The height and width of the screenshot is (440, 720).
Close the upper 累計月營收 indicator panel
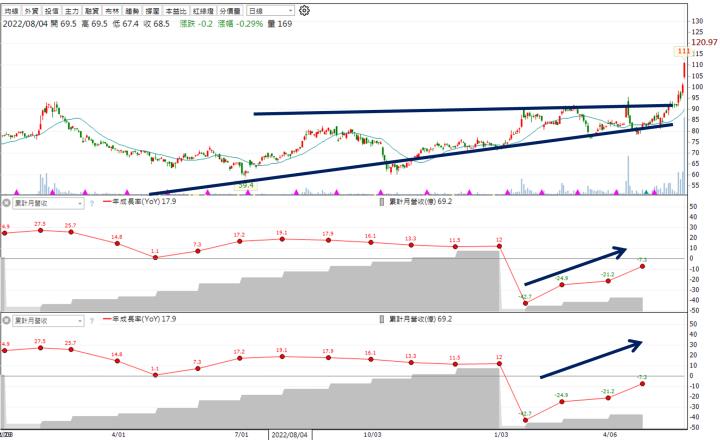[x=6, y=203]
